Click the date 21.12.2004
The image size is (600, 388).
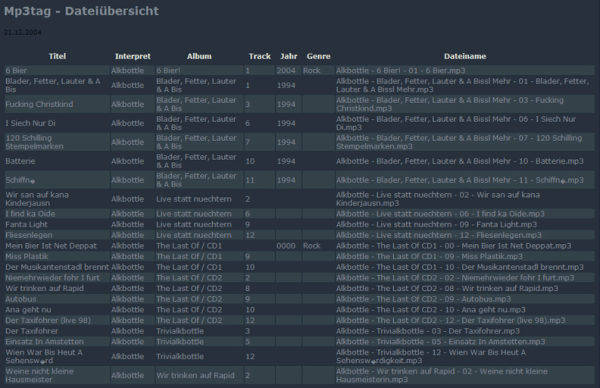pos(23,32)
